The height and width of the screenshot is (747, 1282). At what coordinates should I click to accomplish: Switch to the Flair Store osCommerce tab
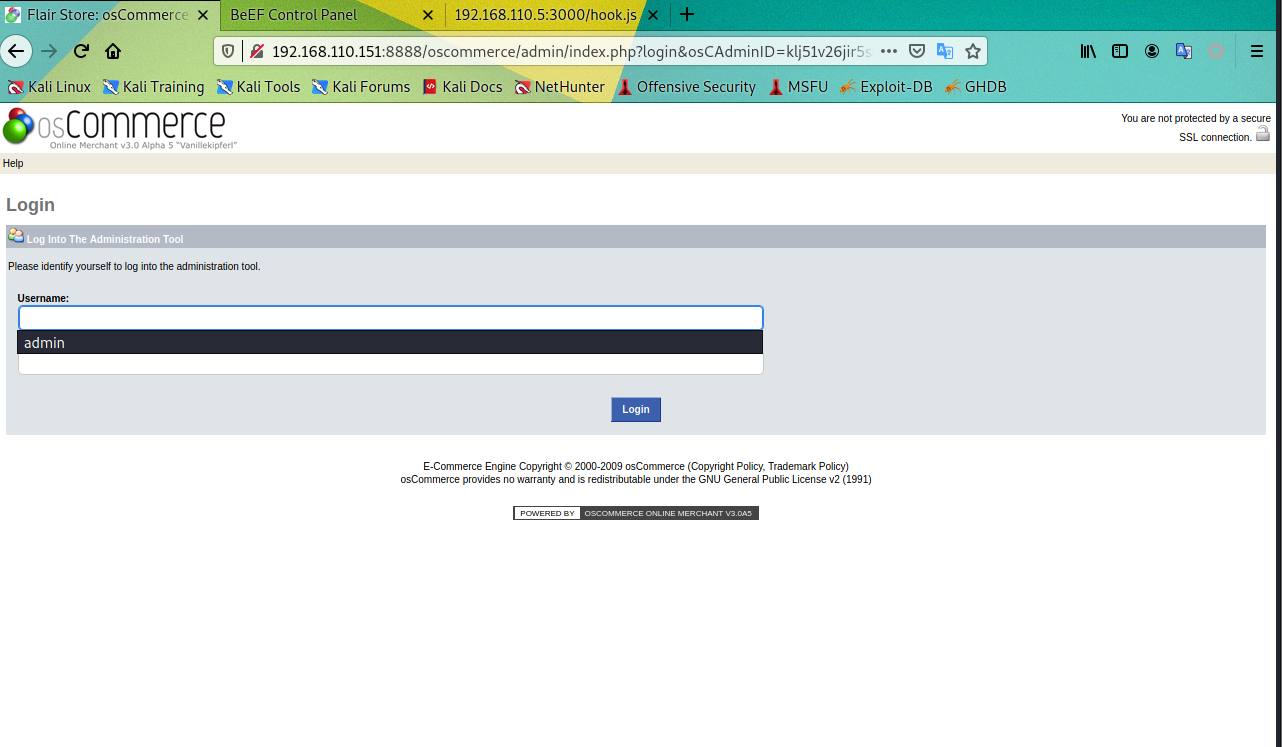(108, 15)
